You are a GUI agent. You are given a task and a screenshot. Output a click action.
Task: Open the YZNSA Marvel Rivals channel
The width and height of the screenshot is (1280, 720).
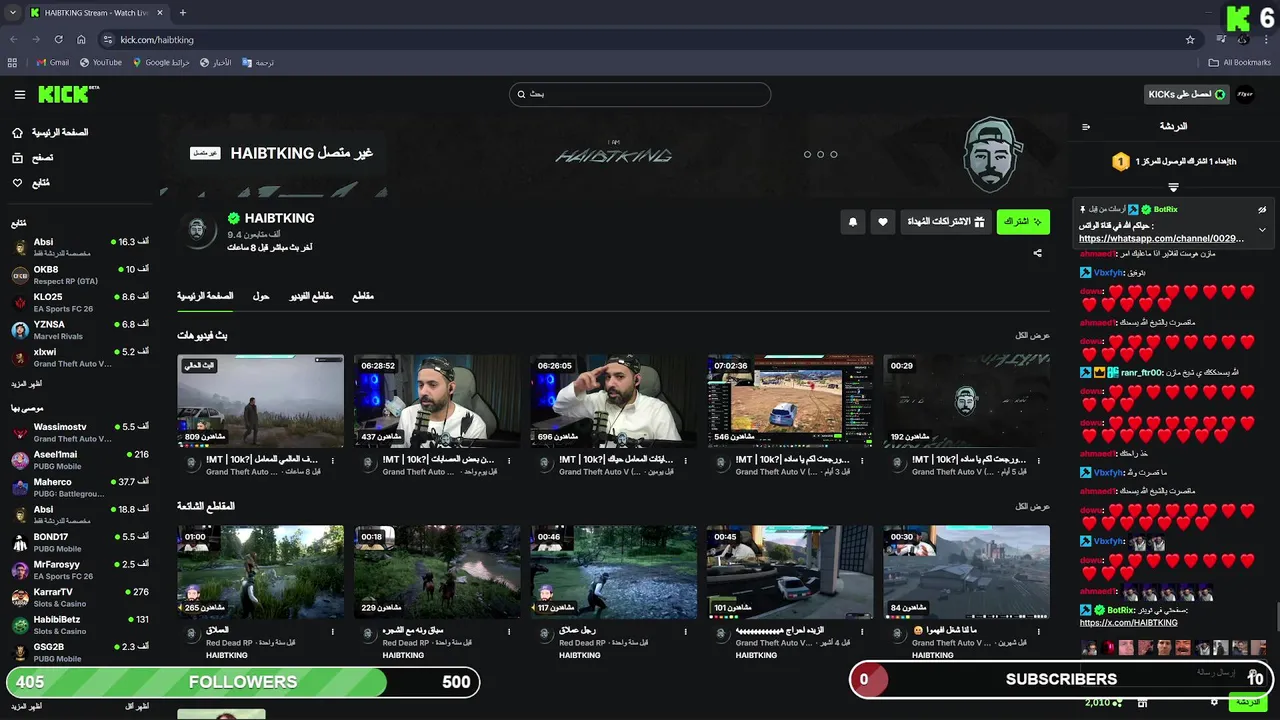coord(80,330)
